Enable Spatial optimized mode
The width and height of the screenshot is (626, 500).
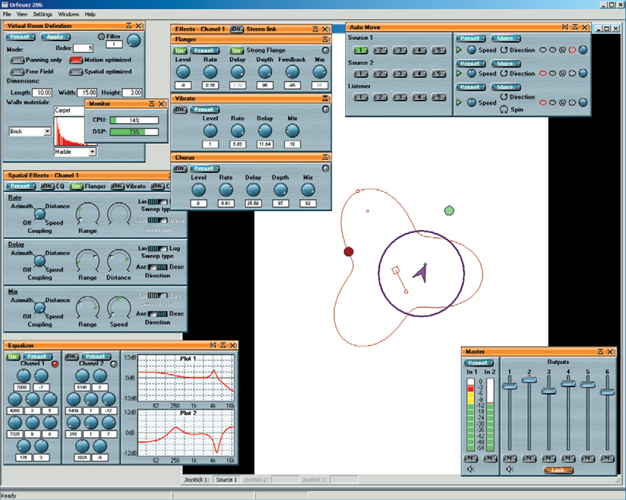[75, 71]
